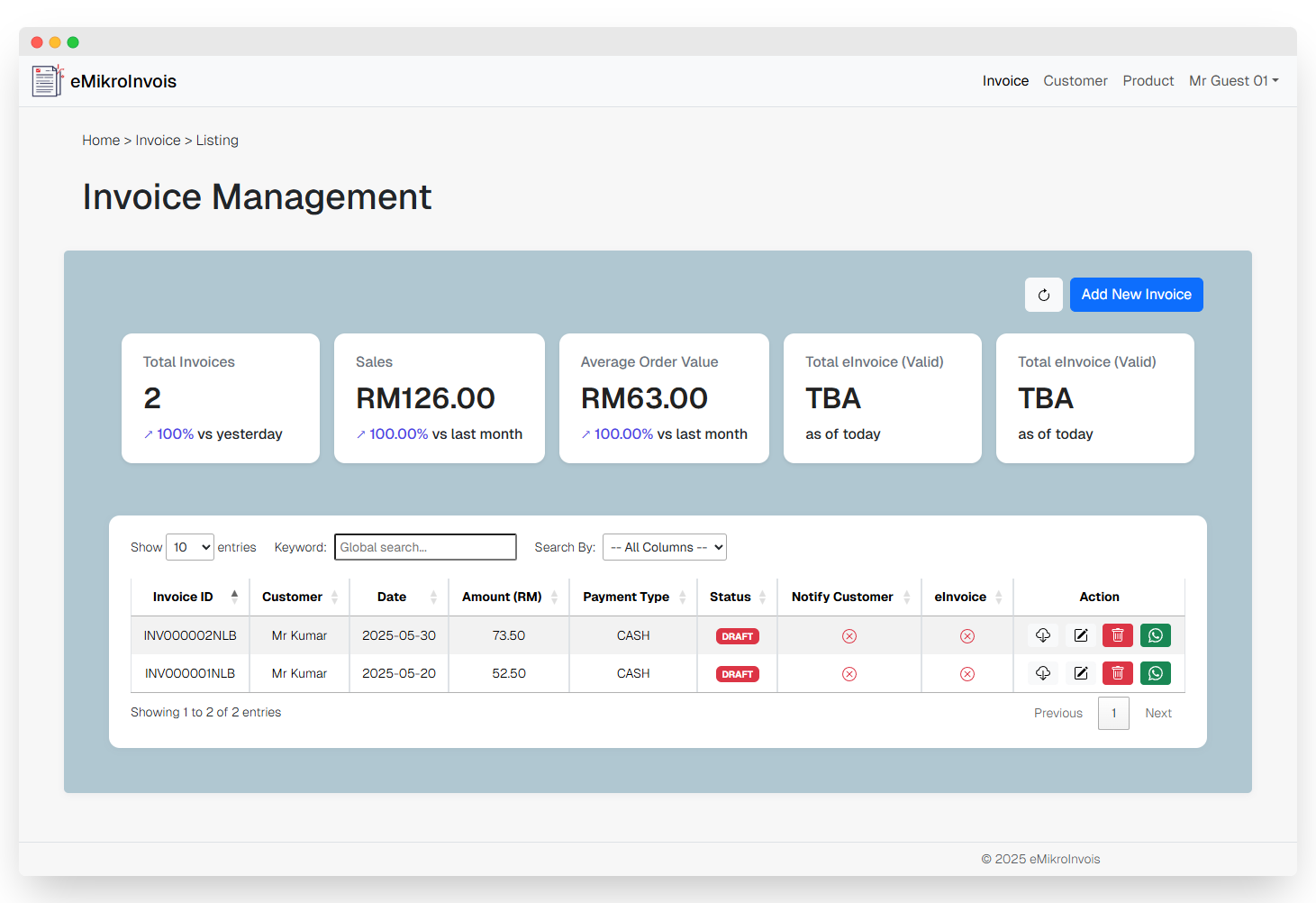Go to Customer in the top navigation

(x=1075, y=81)
